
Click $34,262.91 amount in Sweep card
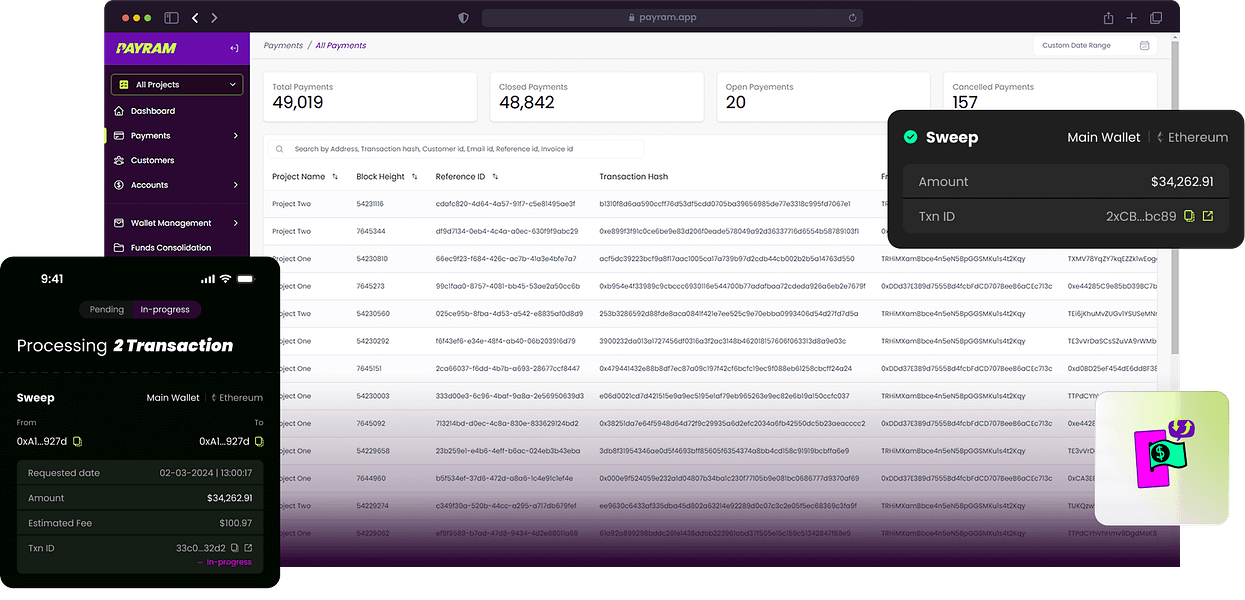[1182, 182]
